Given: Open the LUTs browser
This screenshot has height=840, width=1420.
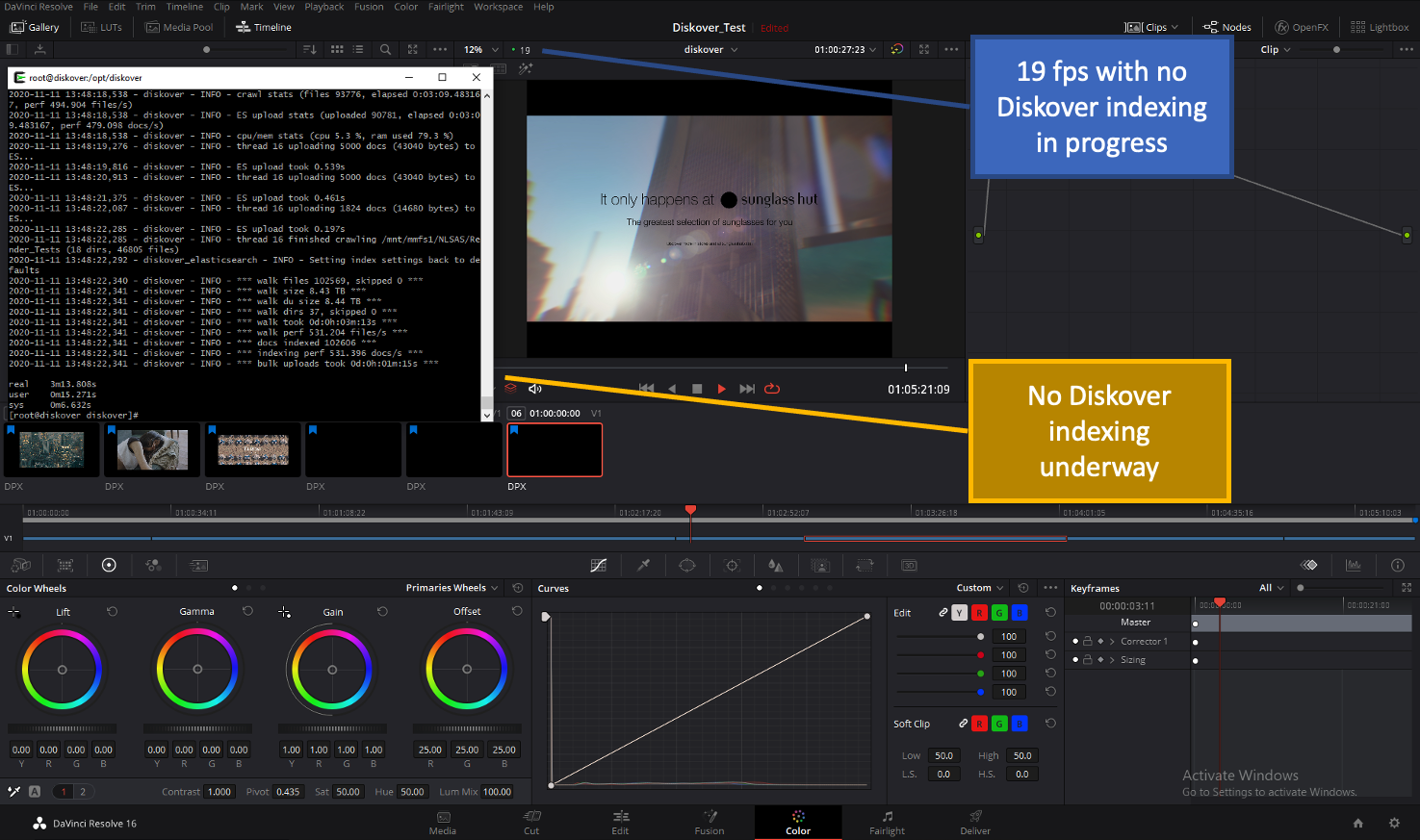Looking at the screenshot, I should click(102, 27).
